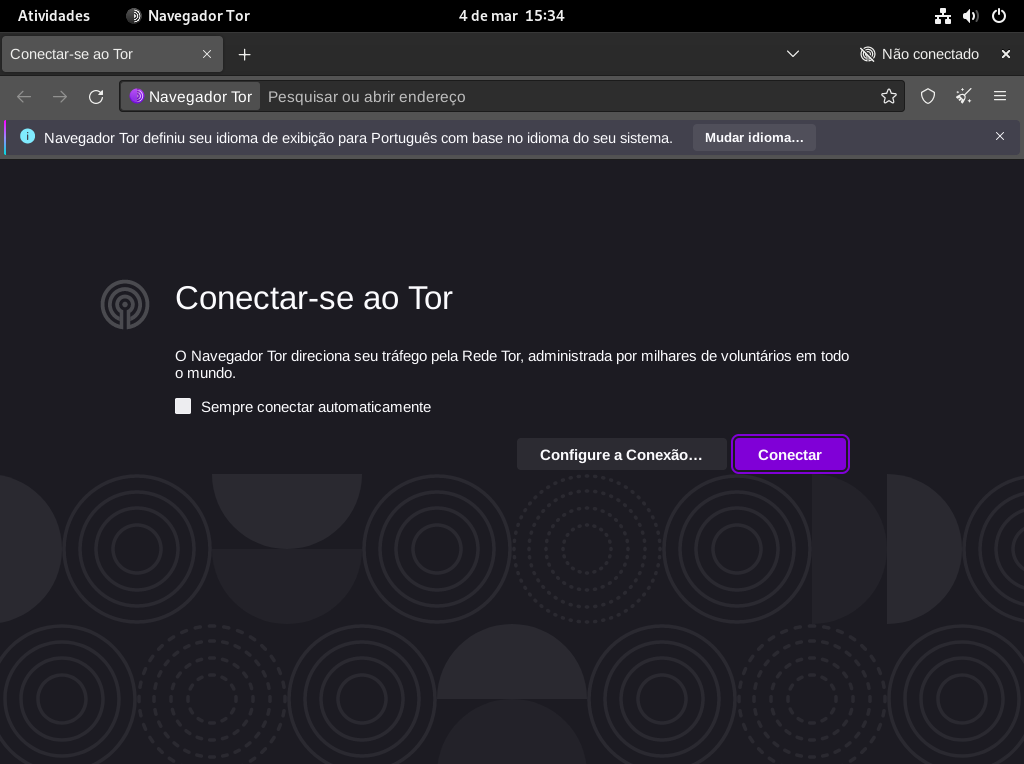This screenshot has width=1024, height=764.
Task: Click the Sempre conectar automaticamente label
Action: pos(316,407)
